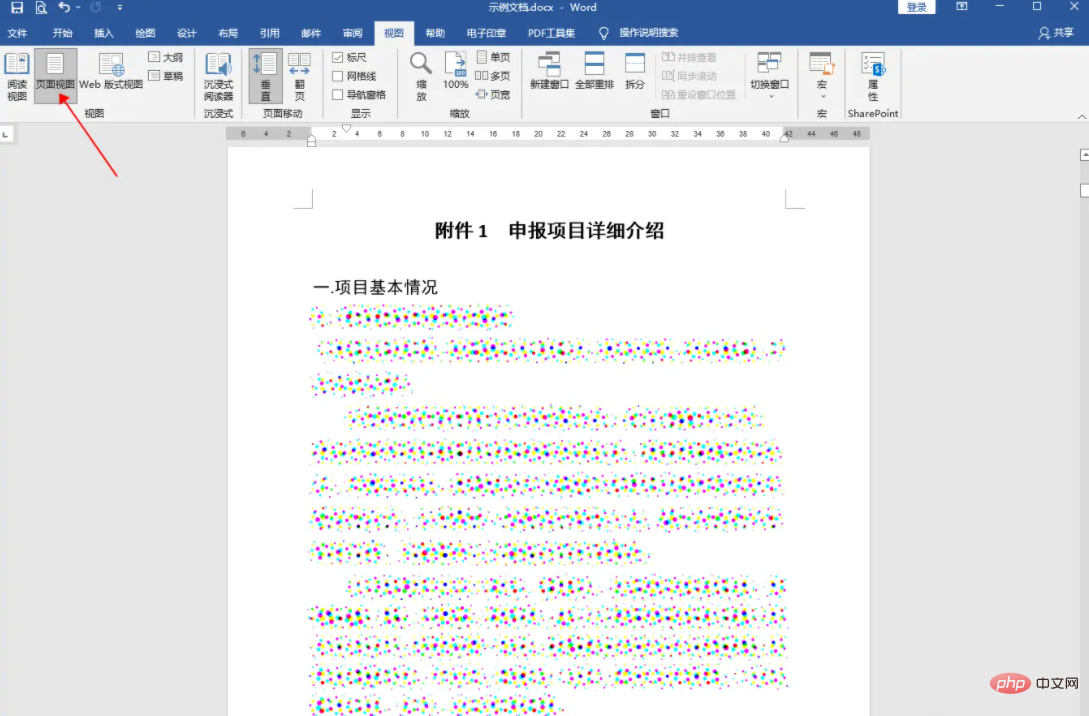
Task: Toggle the ruler (标尺) checkbox
Action: [x=349, y=58]
